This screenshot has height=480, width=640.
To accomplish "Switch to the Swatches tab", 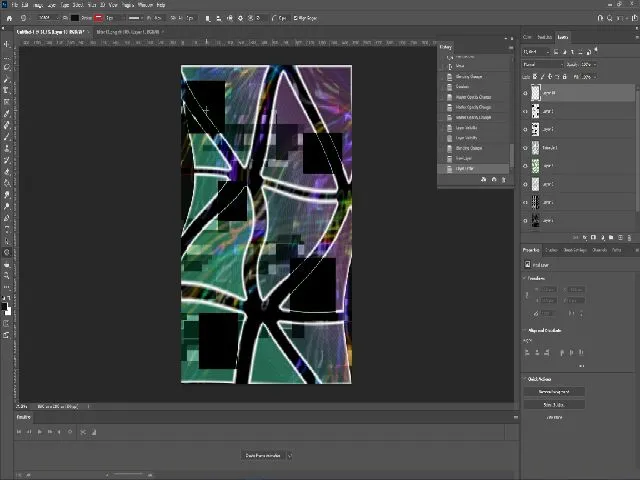I will pyautogui.click(x=544, y=37).
